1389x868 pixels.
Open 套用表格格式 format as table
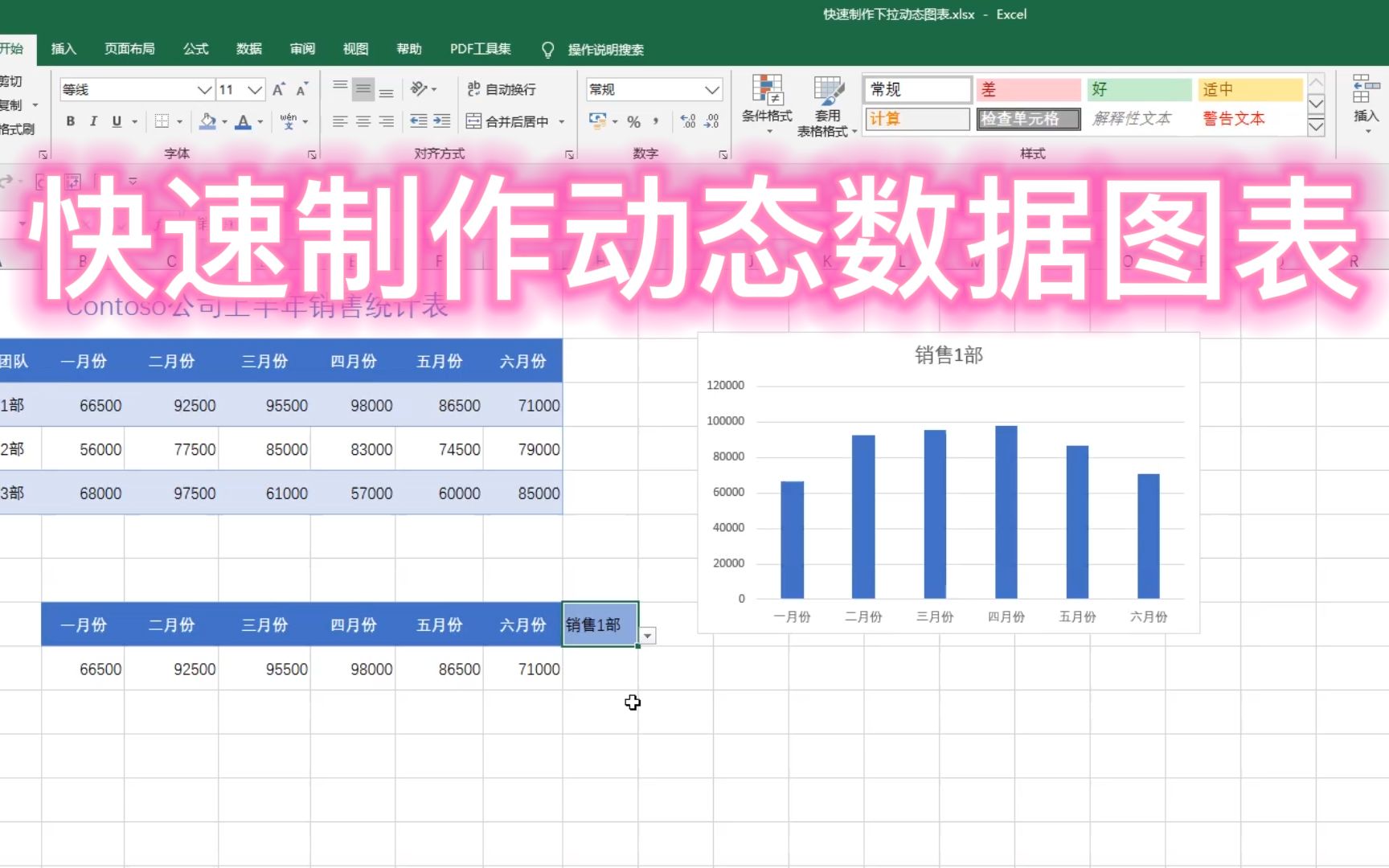coord(827,105)
